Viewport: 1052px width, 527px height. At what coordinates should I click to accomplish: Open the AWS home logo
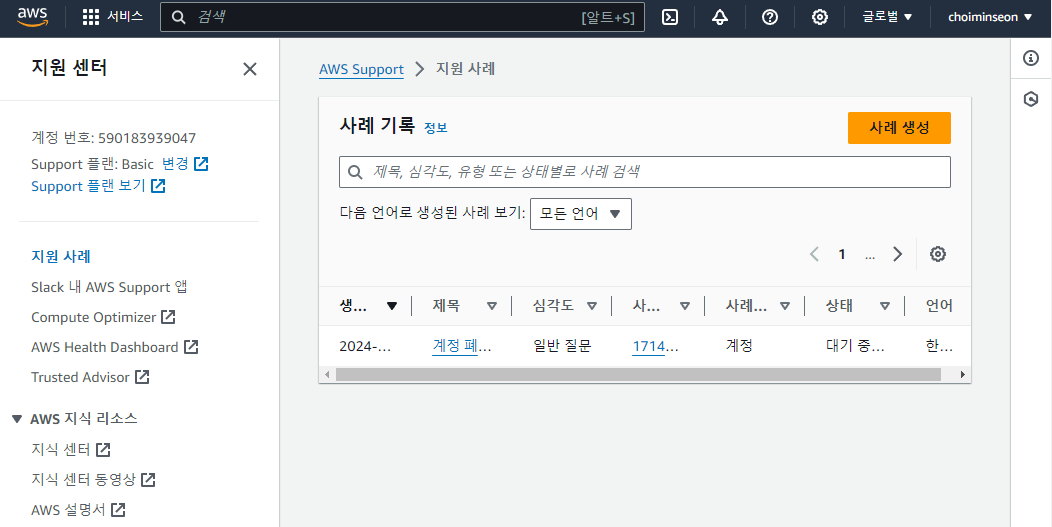click(x=32, y=17)
